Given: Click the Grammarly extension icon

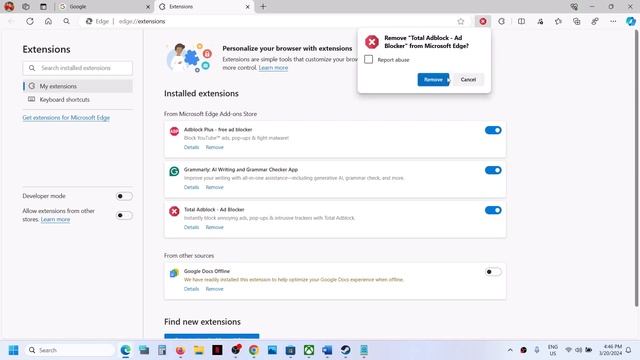Looking at the screenshot, I should (174, 171).
